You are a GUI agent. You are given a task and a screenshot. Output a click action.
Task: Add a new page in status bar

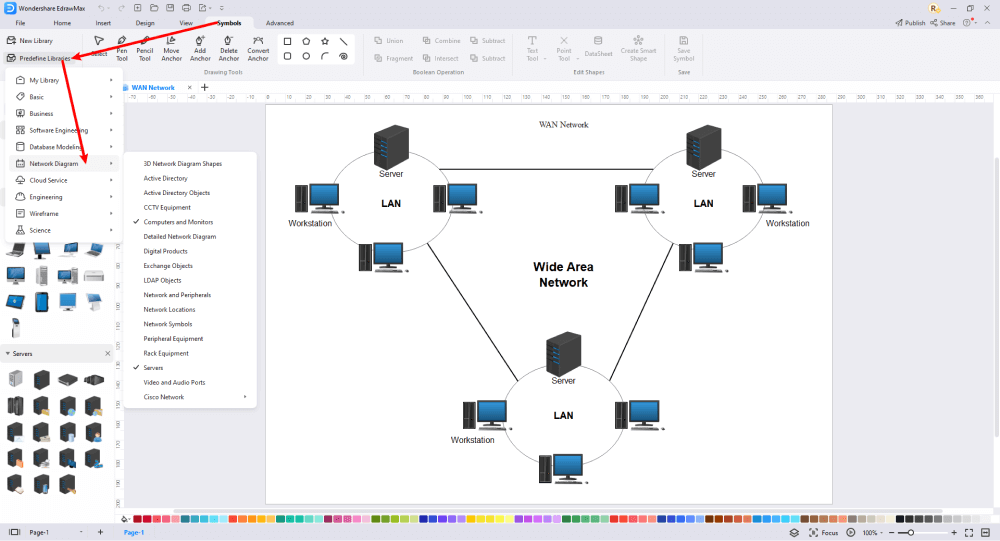(x=100, y=532)
